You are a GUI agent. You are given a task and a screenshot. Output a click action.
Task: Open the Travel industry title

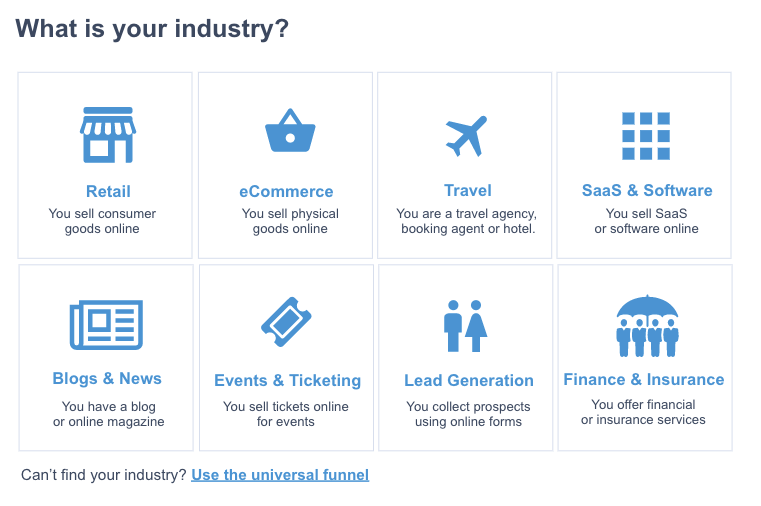coord(468,190)
